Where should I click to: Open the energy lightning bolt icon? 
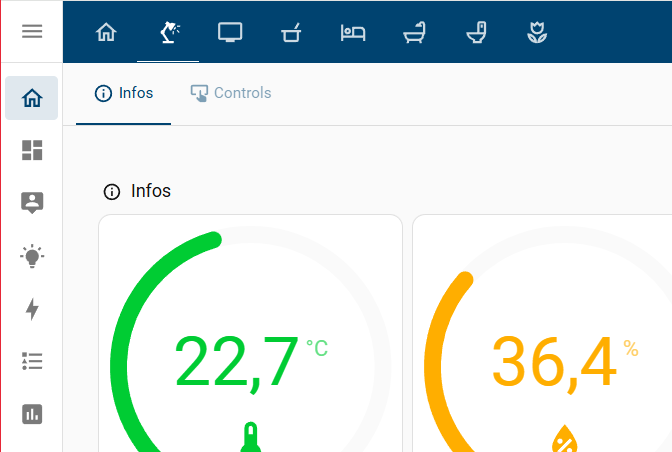(x=32, y=309)
